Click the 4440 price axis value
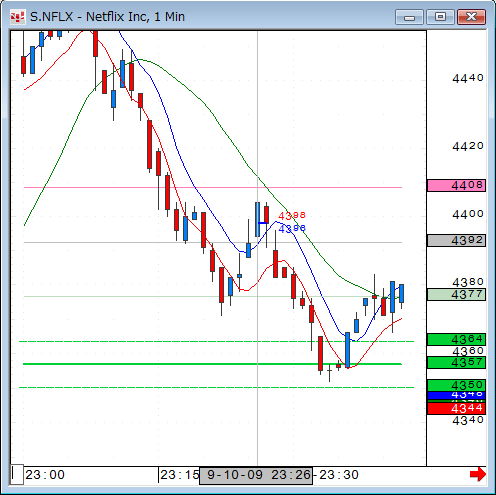The height and width of the screenshot is (495, 496). click(x=468, y=78)
